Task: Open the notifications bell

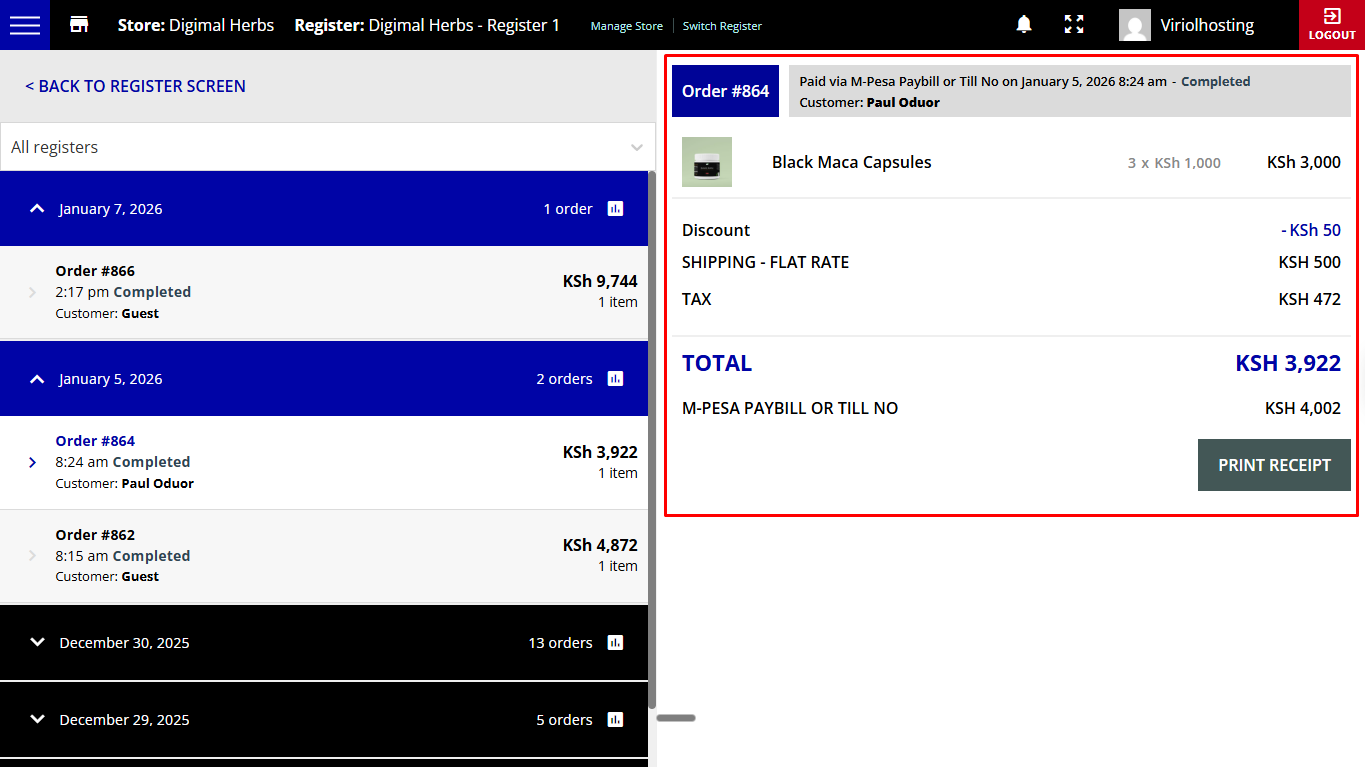Action: click(1024, 25)
